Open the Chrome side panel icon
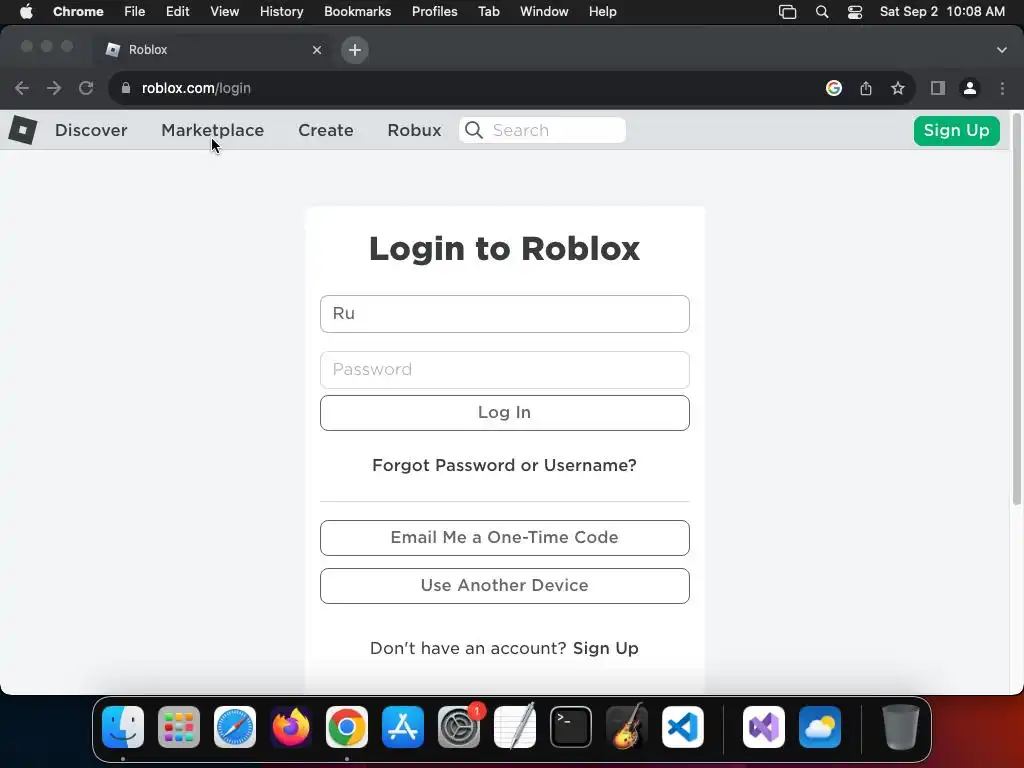 pos(938,88)
